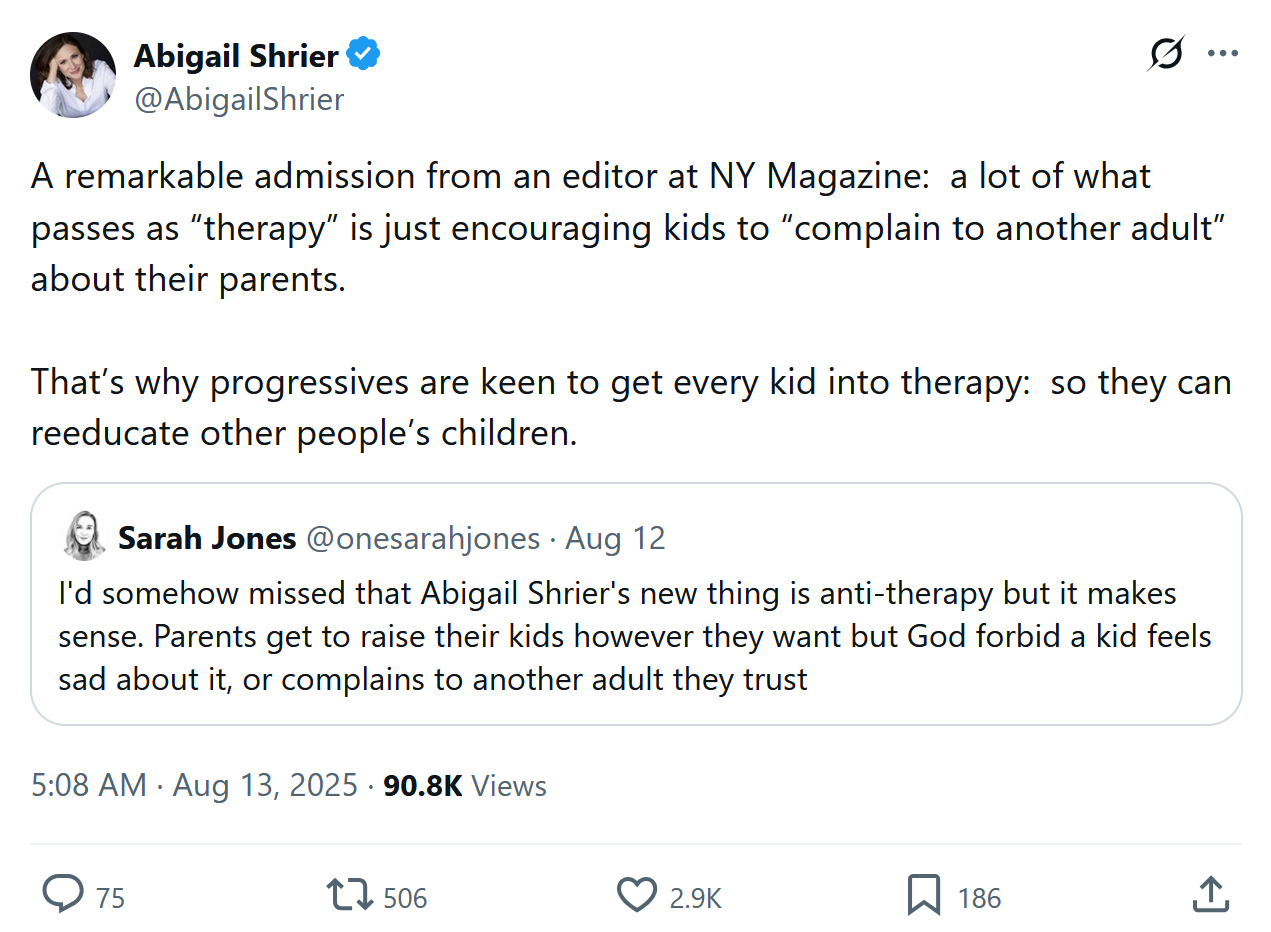Click the Abigail Shrier display name
1271x932 pixels.
click(236, 56)
